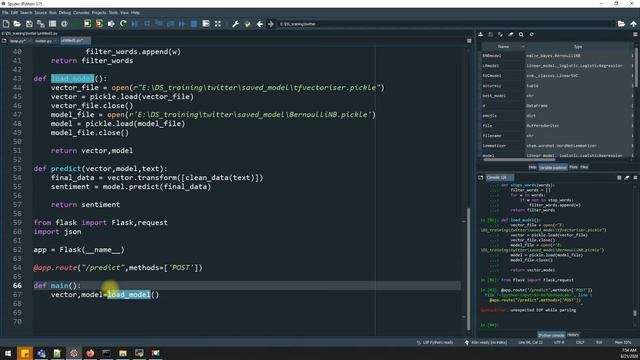Screen dimensions: 640x360
Task: Click the Re-run last script icon
Action: click(x=123, y=24)
